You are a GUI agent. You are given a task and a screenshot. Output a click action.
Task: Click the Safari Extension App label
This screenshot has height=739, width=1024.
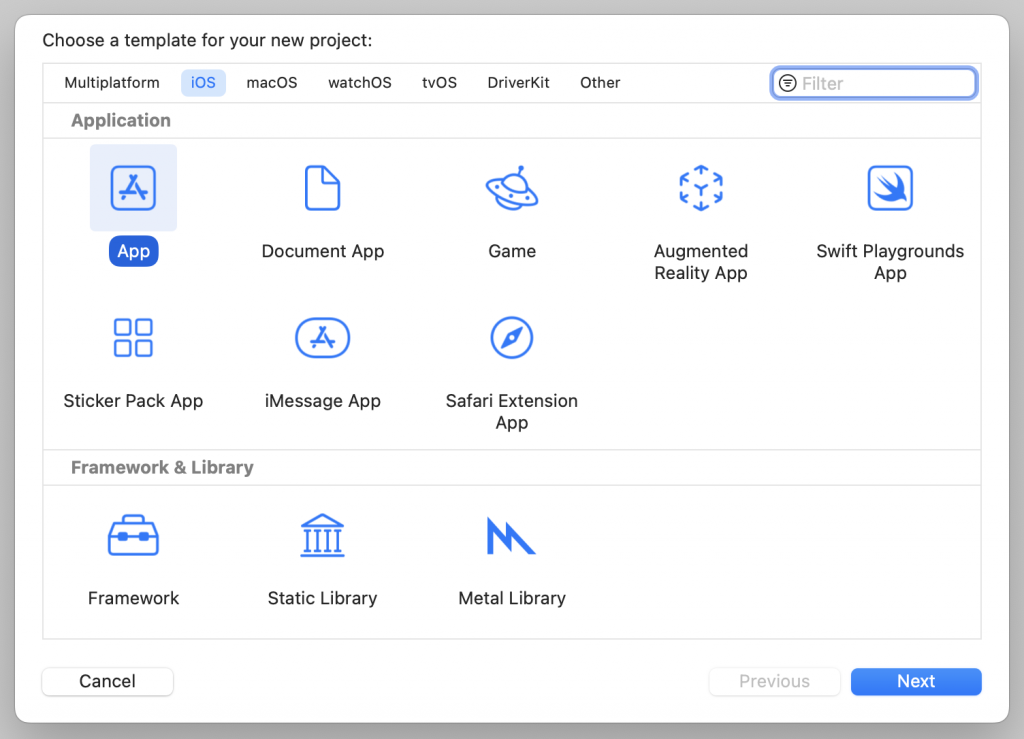click(x=512, y=411)
